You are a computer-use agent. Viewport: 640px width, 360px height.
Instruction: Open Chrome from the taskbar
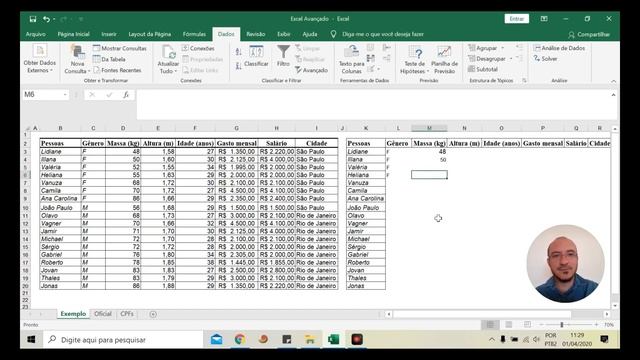point(240,340)
